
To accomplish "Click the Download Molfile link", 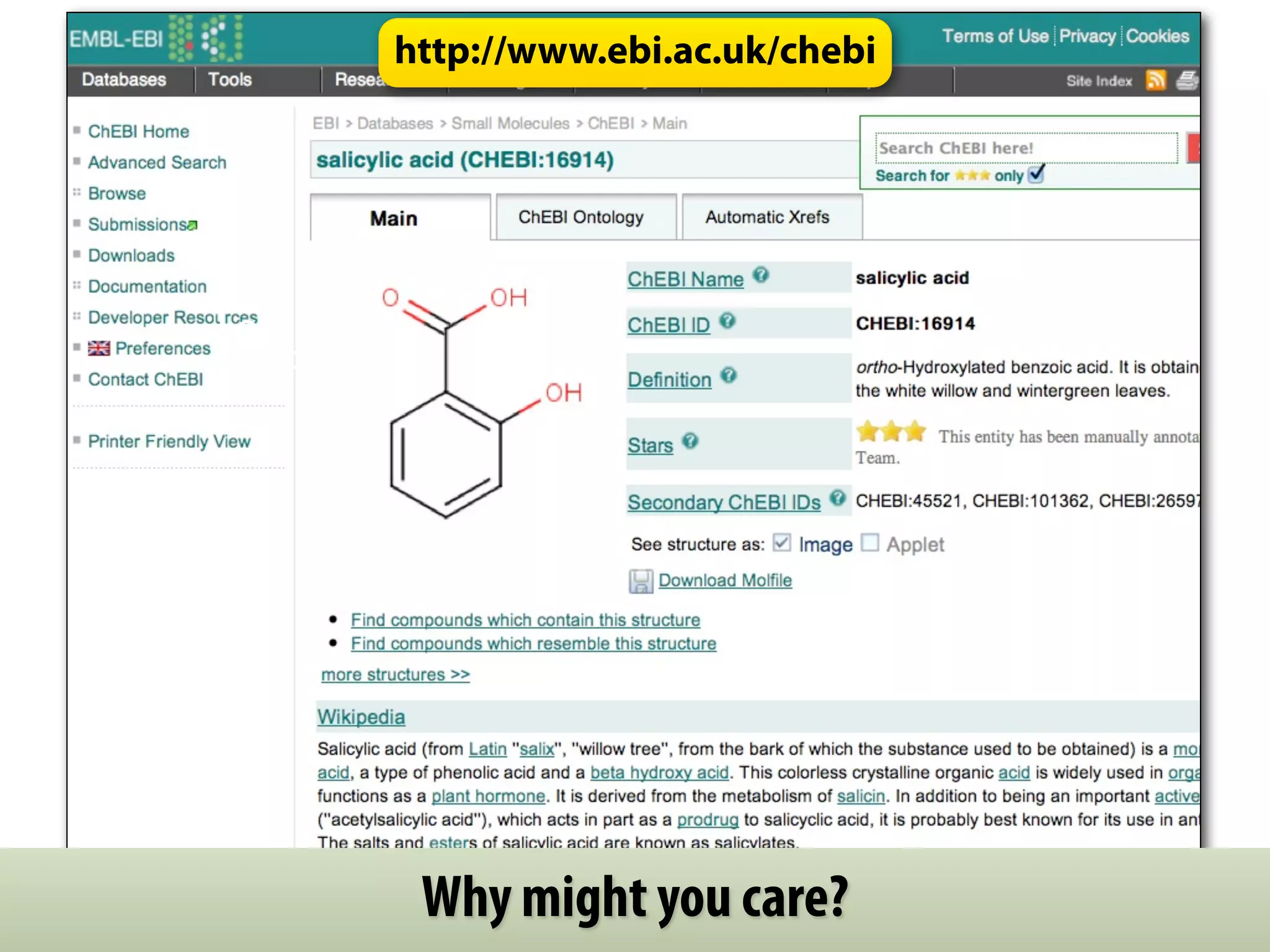I will coord(725,580).
